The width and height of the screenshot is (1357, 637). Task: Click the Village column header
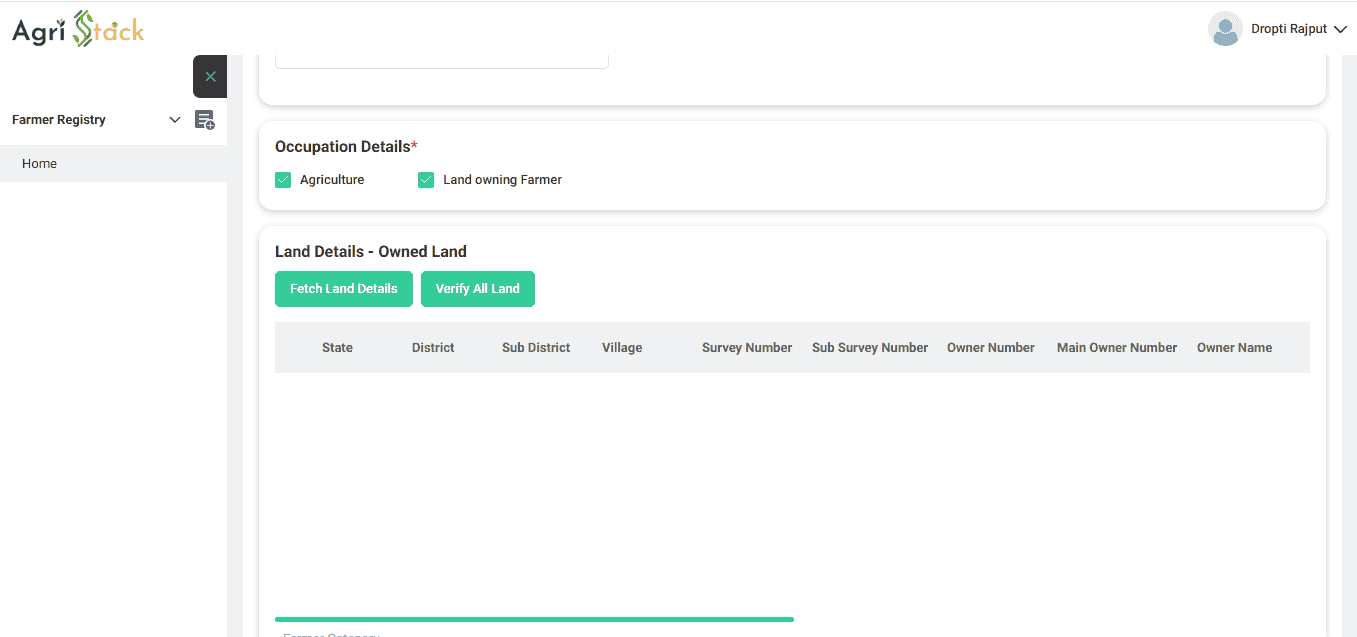click(x=622, y=348)
